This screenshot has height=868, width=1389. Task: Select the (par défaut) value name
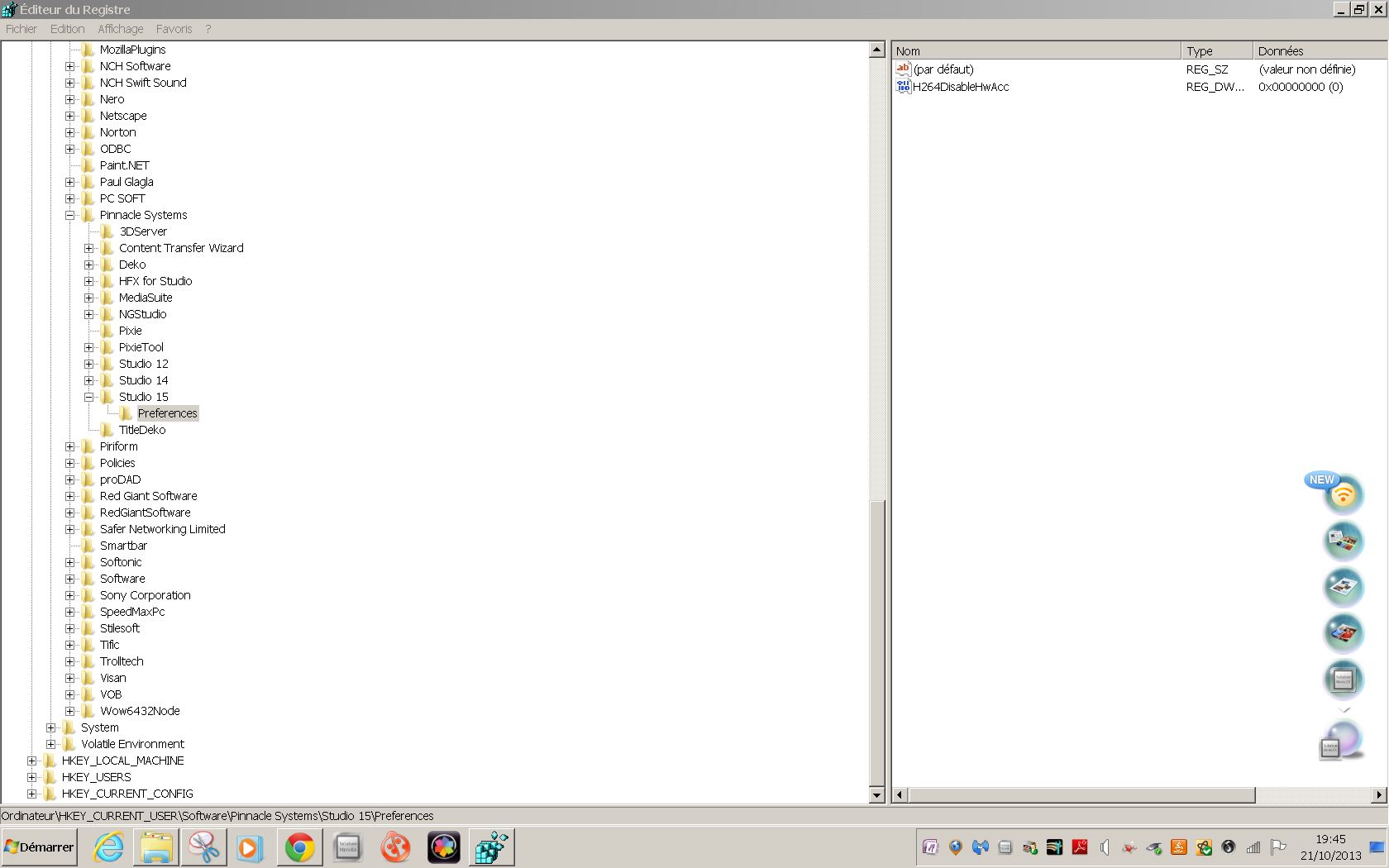(x=943, y=69)
